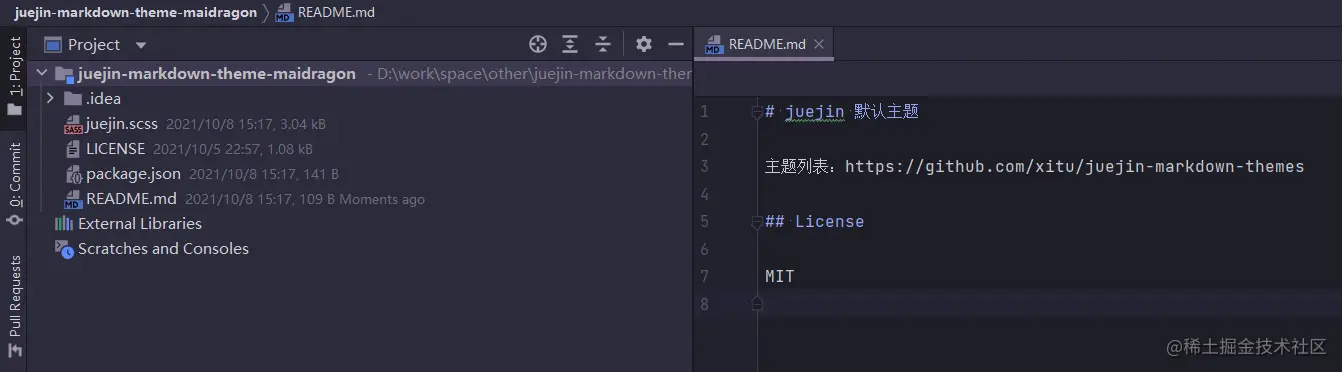Click the Collapse All icon in Project panel
This screenshot has height=372, width=1342.
[x=603, y=44]
